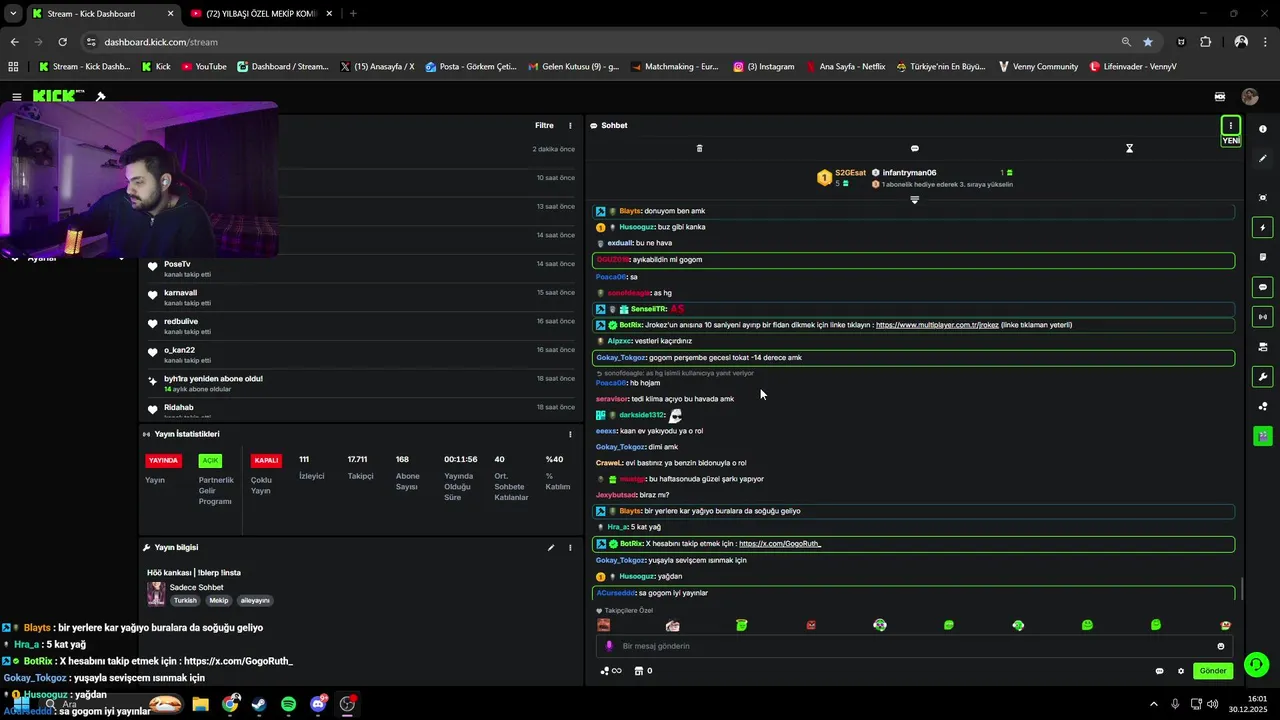Select the purple microphone icon in message box

tap(609, 646)
